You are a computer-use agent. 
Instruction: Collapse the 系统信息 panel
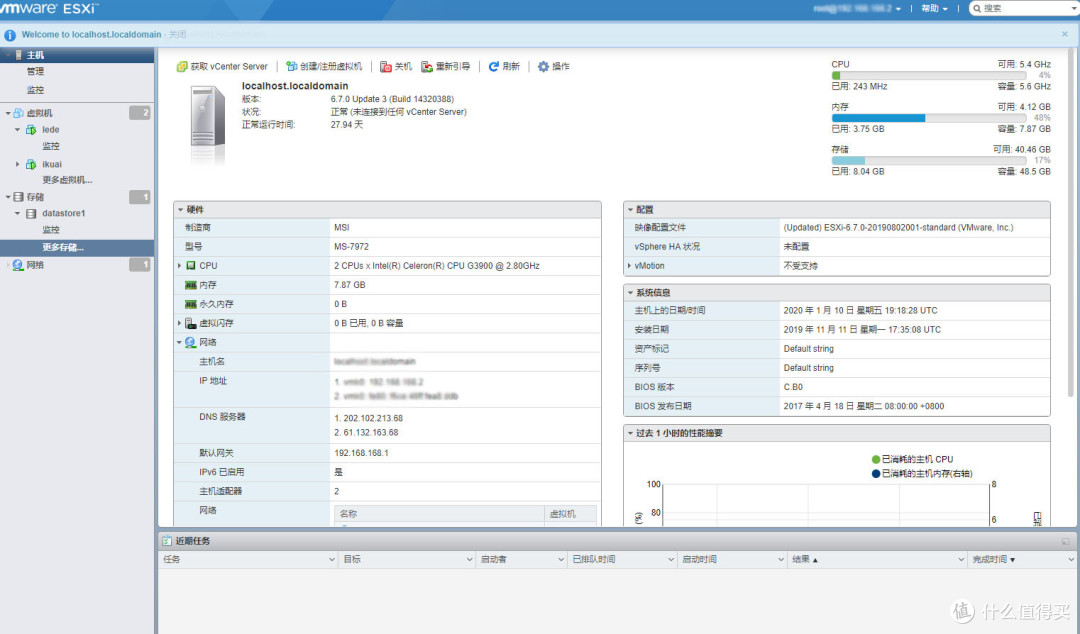point(632,291)
